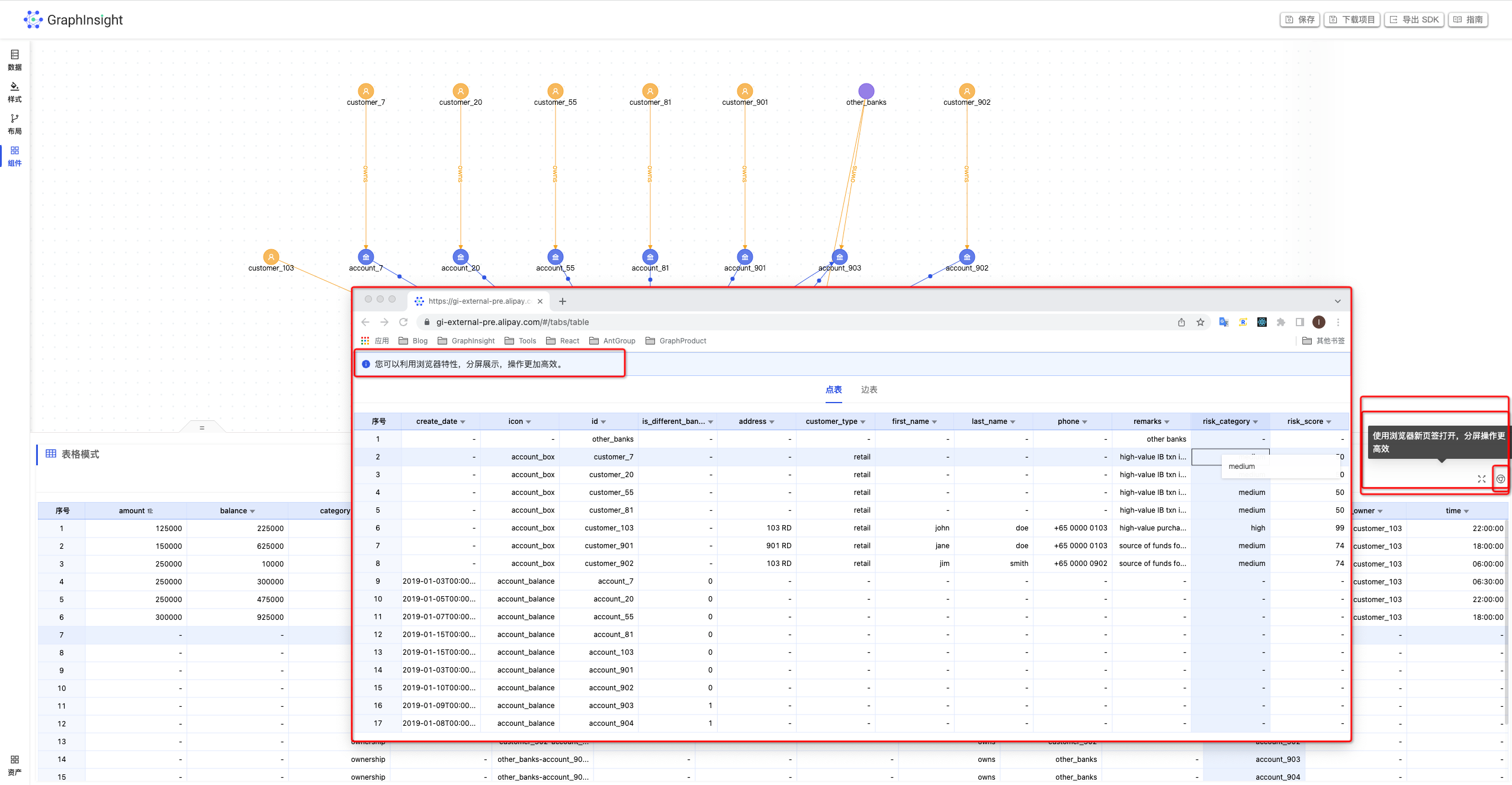
Task: Click the open-in-browser-tab Chrome icon
Action: point(1501,479)
